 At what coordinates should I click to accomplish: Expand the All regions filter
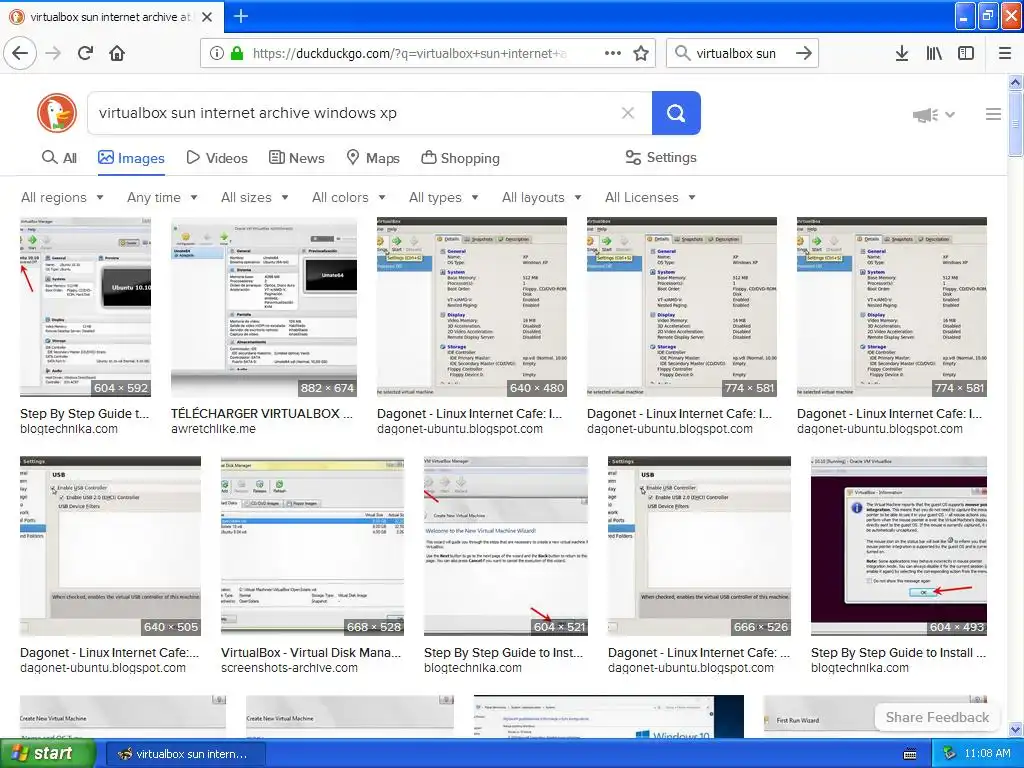coord(62,197)
